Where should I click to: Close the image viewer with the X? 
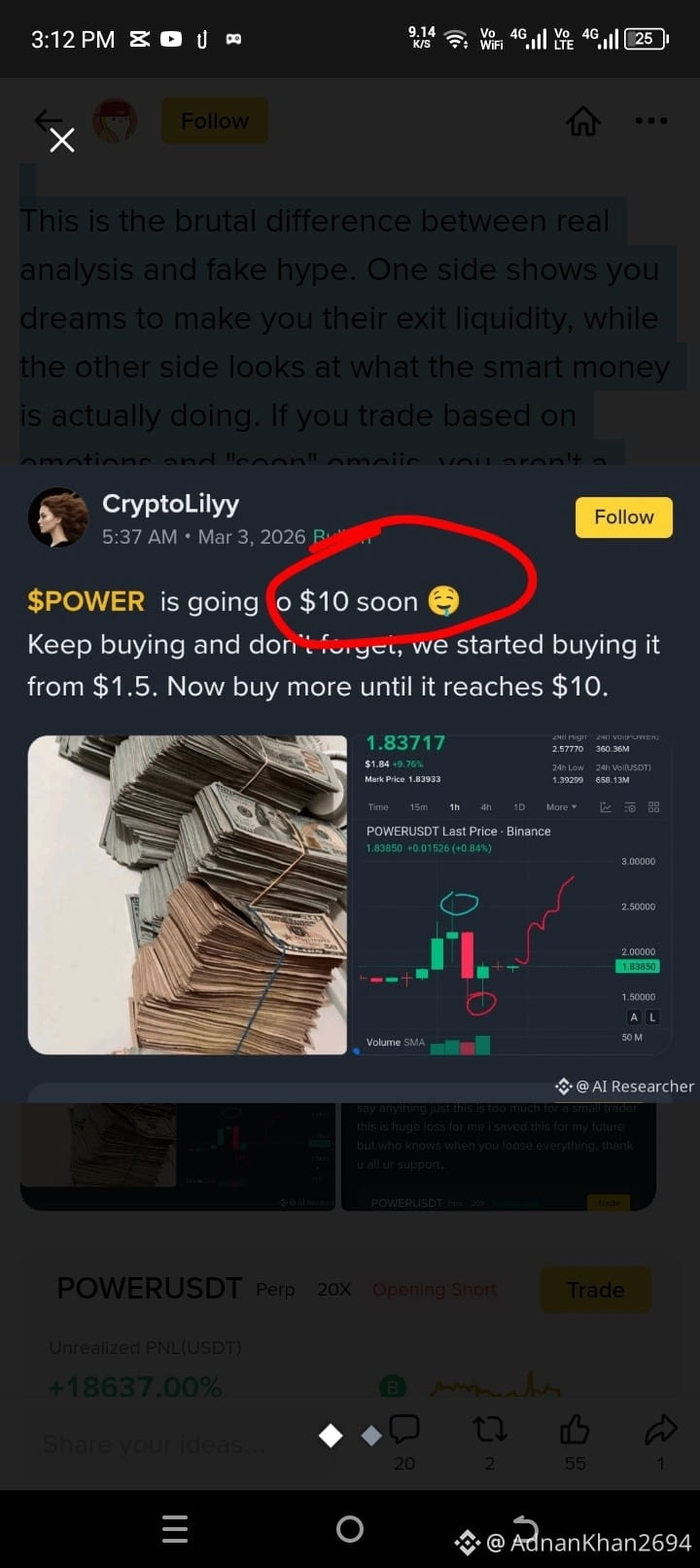point(62,141)
